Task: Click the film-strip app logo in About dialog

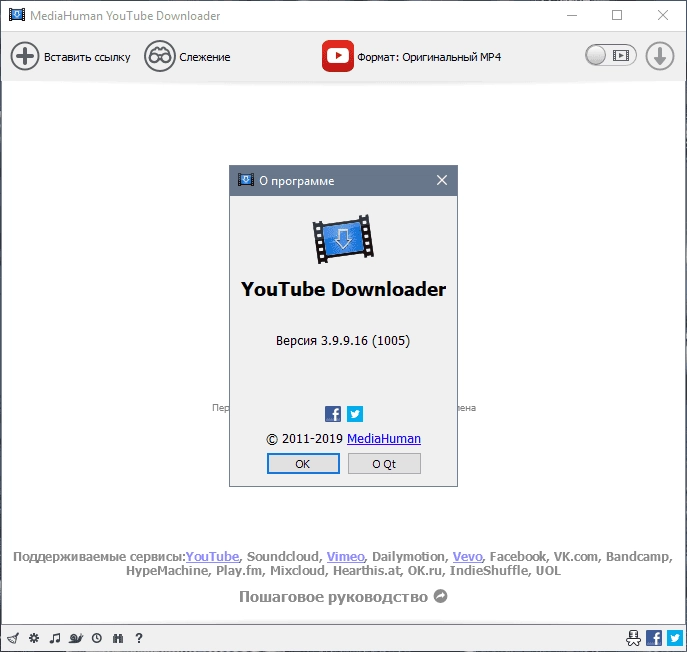Action: [x=343, y=239]
